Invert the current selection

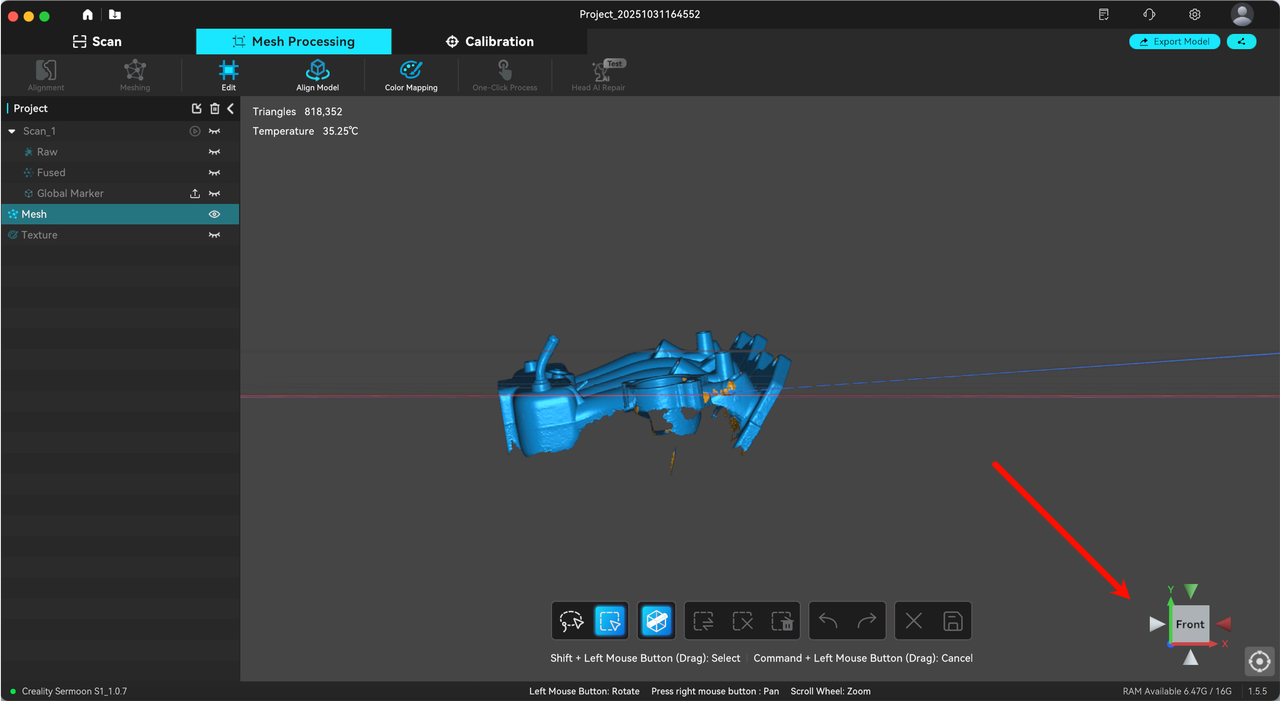[703, 620]
